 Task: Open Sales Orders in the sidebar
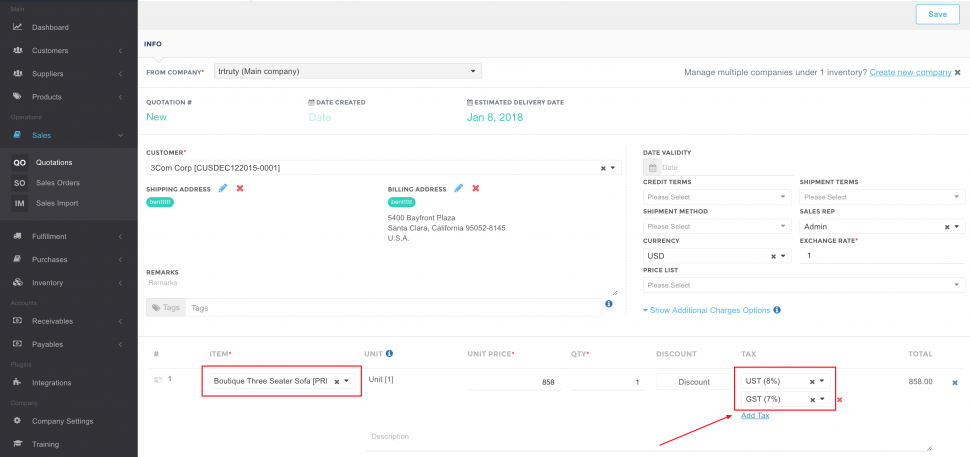(58, 183)
